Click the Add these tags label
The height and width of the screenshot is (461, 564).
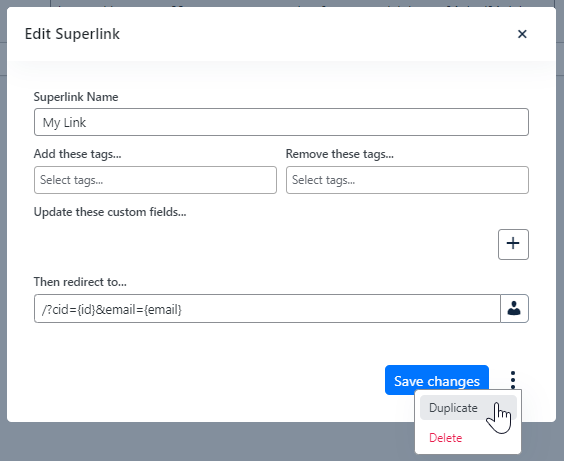(x=77, y=154)
